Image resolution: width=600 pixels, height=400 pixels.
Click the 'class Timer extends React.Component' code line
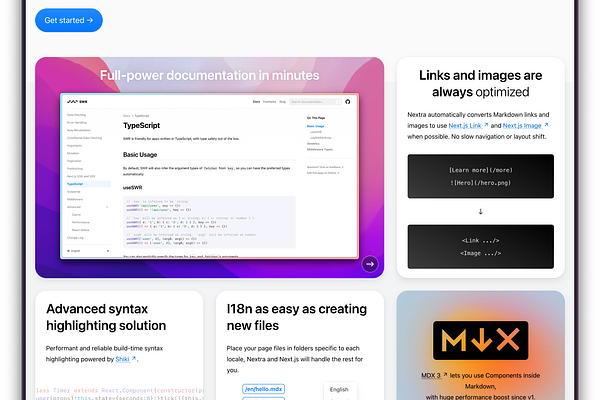pos(119,390)
